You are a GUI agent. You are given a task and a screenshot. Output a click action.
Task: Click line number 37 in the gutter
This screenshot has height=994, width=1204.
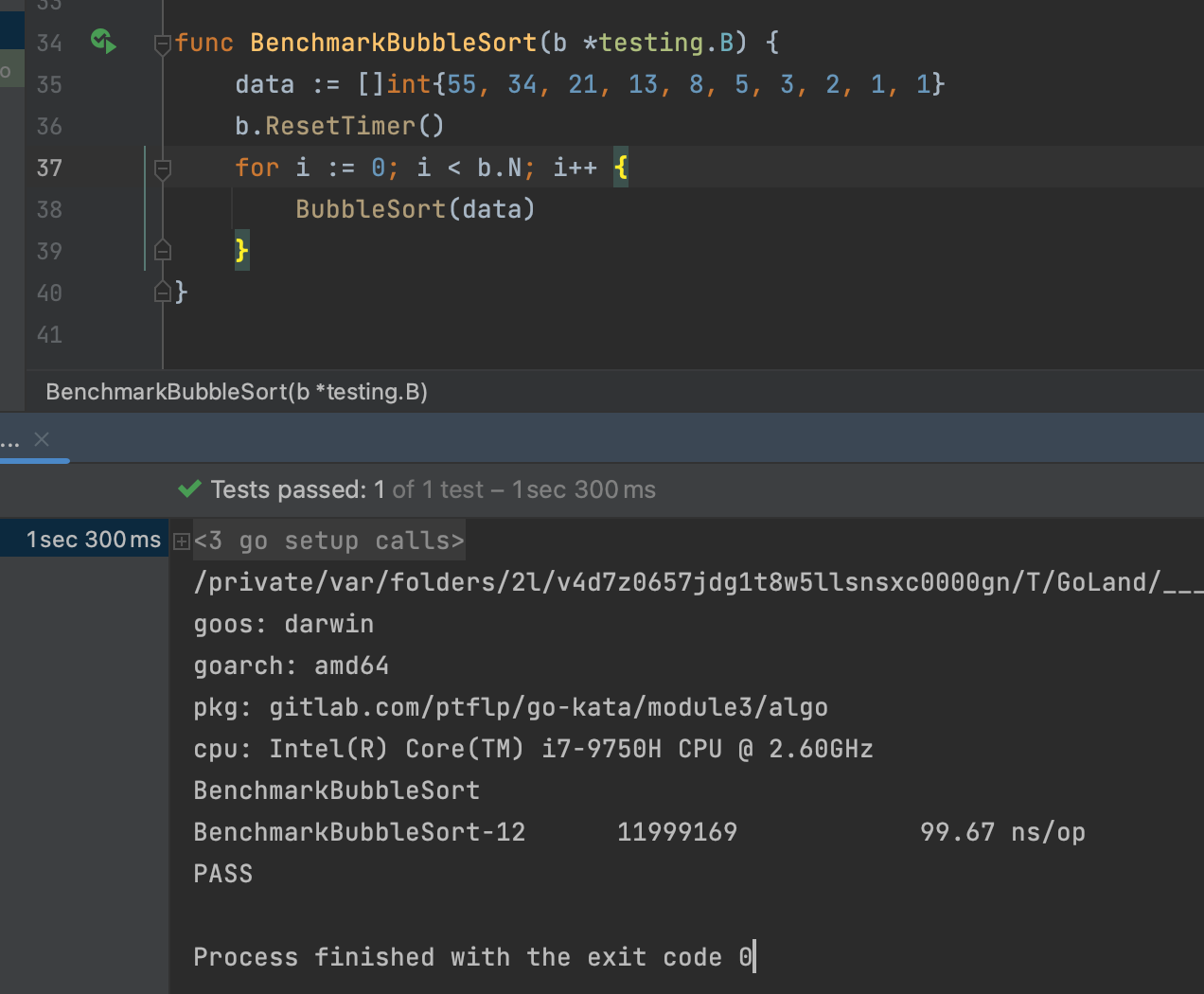tap(49, 169)
